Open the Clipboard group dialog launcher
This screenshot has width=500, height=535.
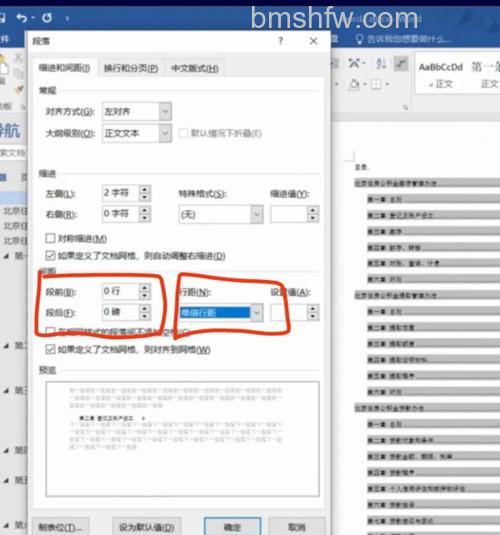23,107
